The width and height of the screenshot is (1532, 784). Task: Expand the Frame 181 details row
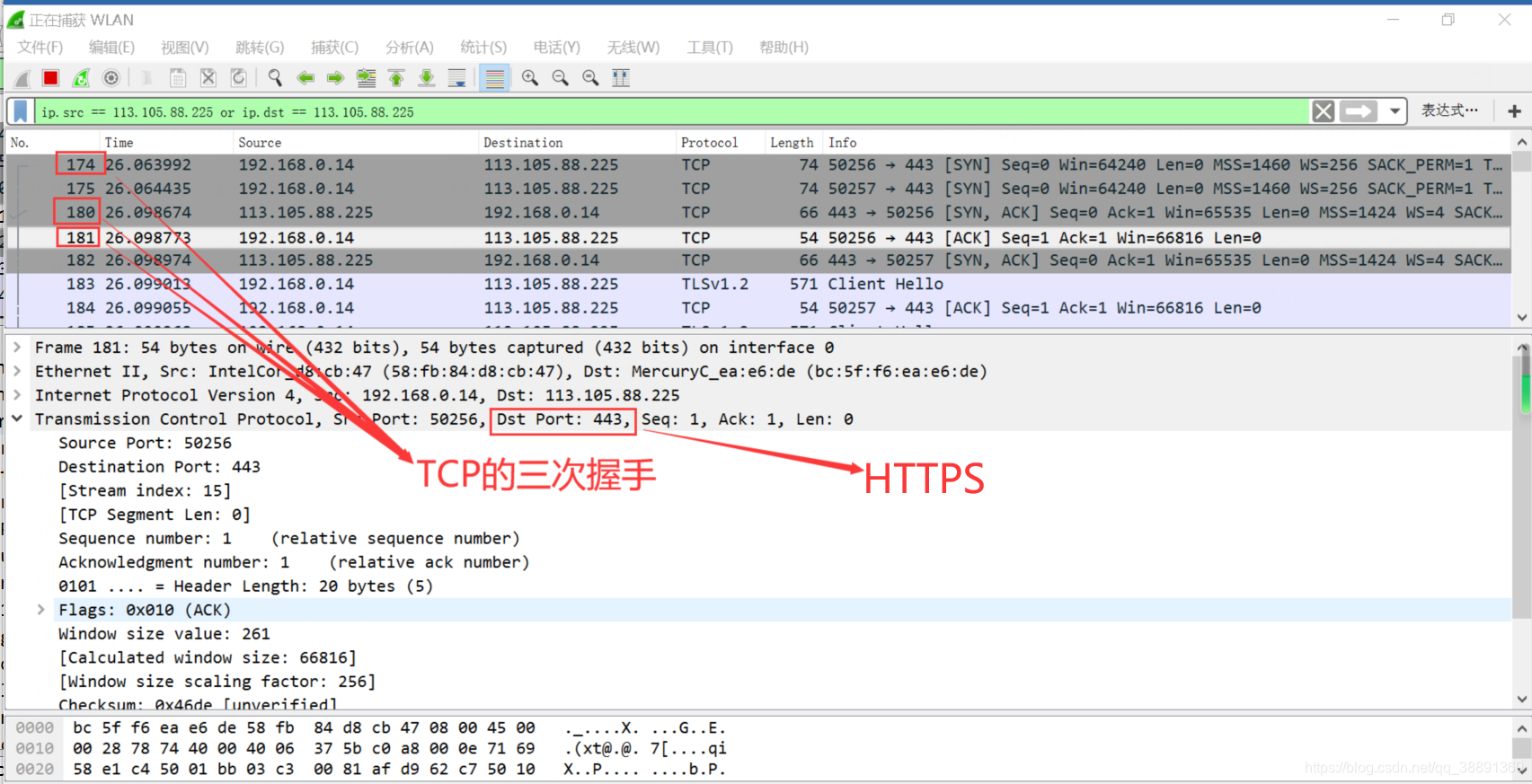pos(17,347)
